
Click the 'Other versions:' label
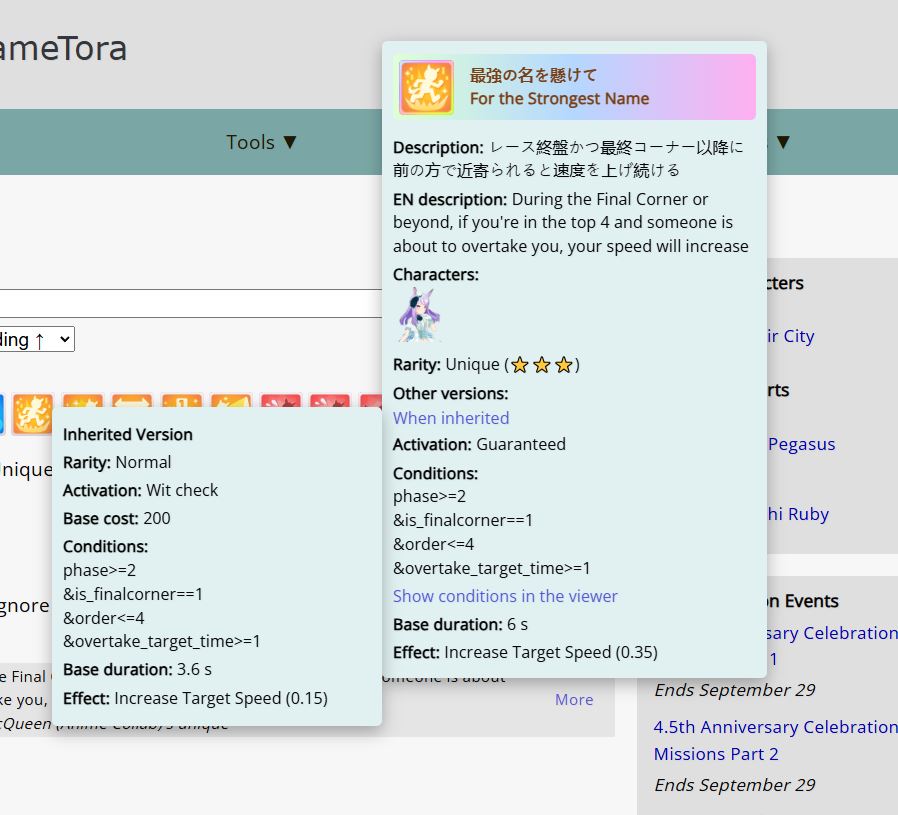(451, 393)
